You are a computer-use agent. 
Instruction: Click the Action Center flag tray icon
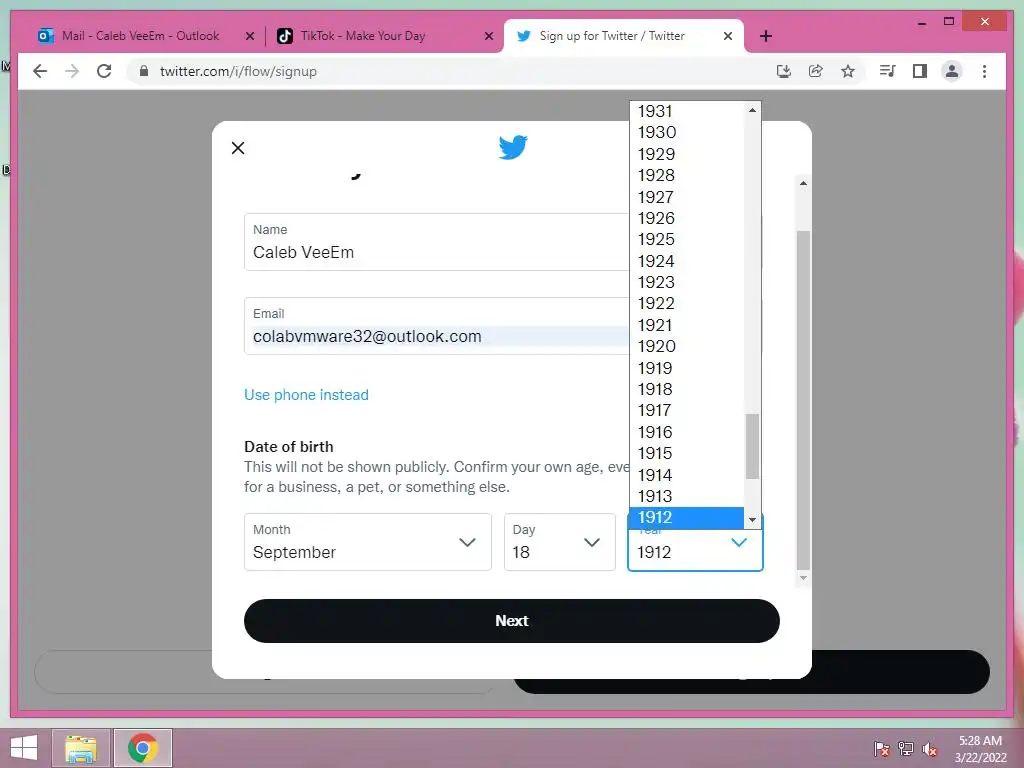[882, 749]
